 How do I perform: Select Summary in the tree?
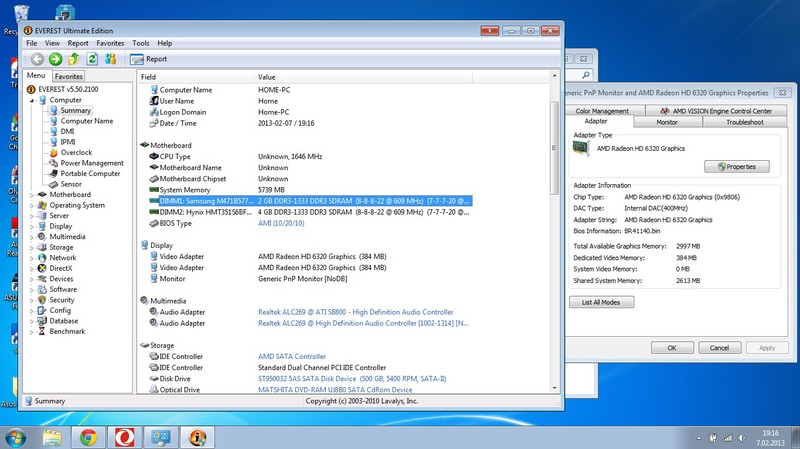point(76,110)
